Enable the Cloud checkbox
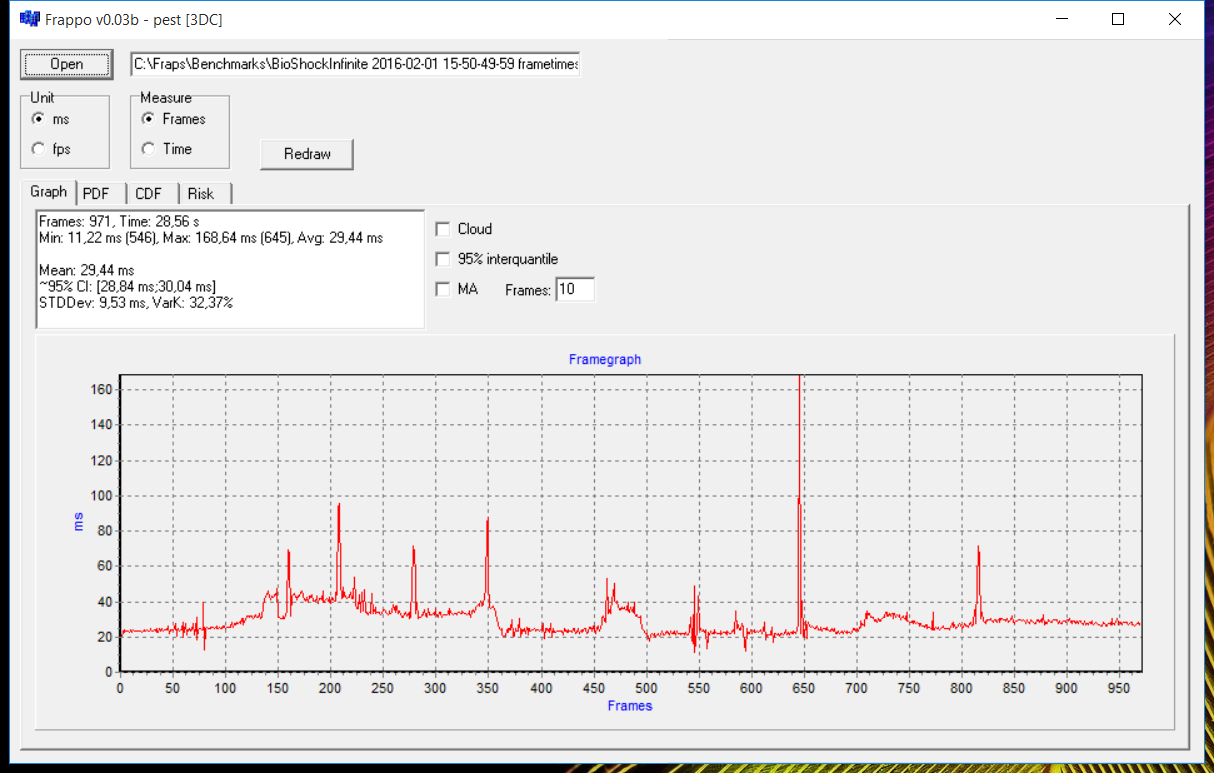 443,229
